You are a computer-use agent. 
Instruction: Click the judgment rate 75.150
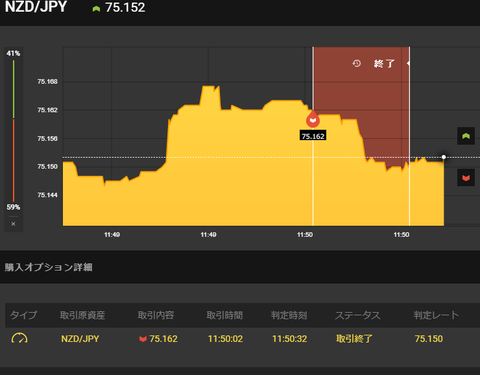(429, 339)
